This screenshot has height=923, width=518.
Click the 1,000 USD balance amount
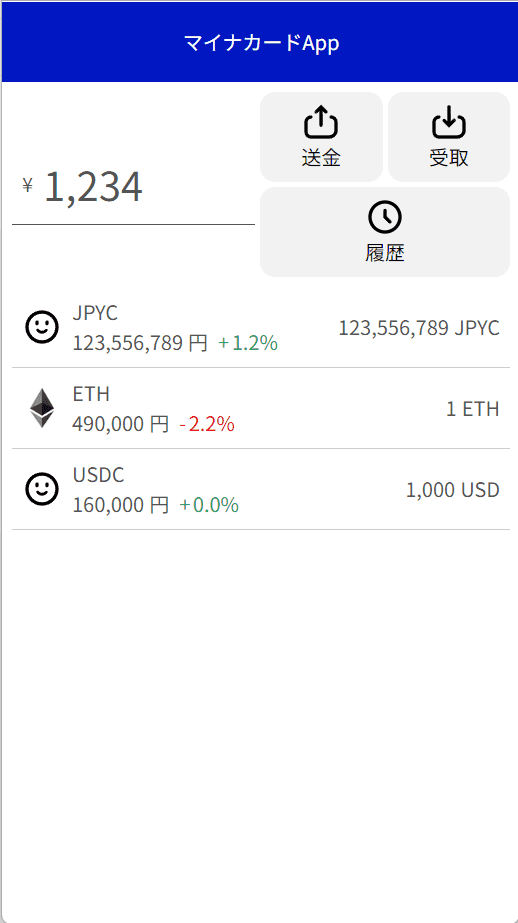[453, 489]
